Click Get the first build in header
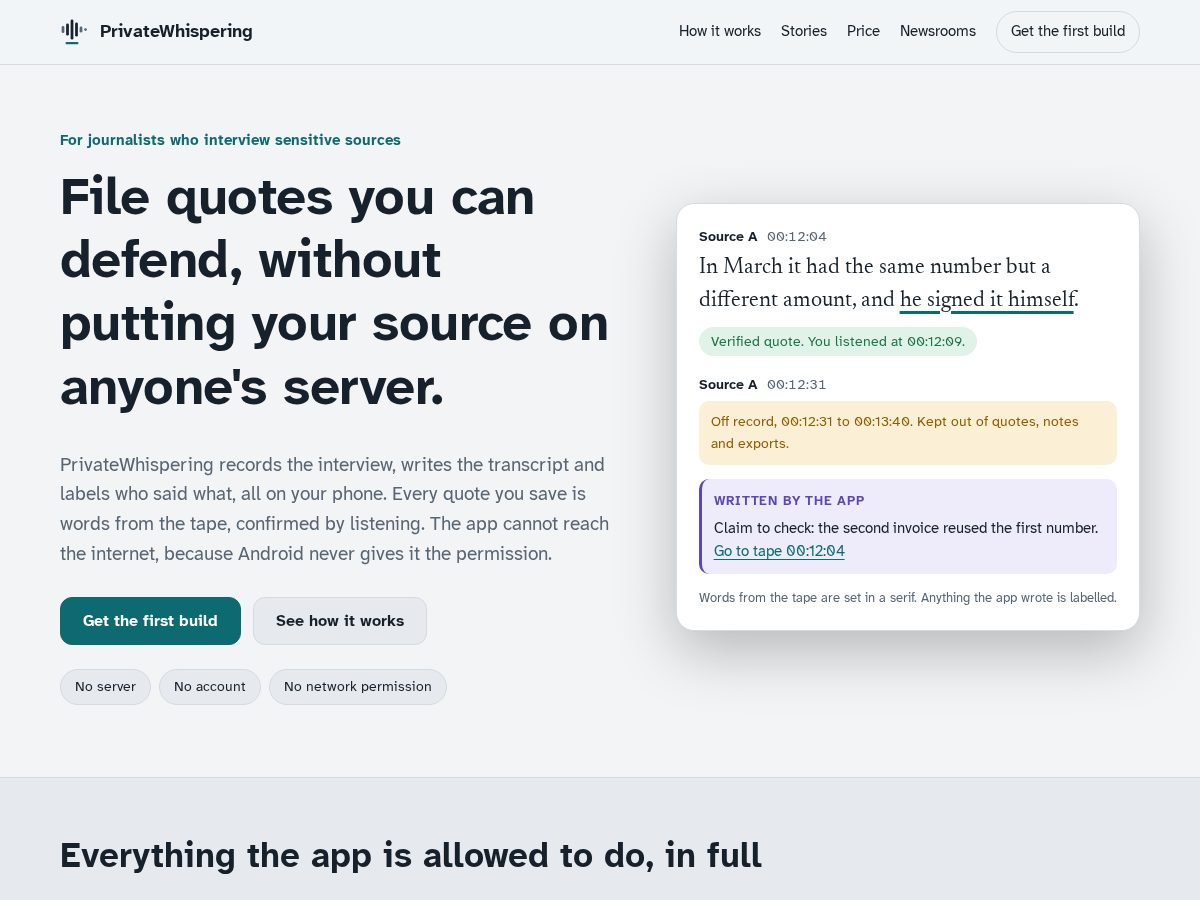The width and height of the screenshot is (1200, 900). (1068, 32)
